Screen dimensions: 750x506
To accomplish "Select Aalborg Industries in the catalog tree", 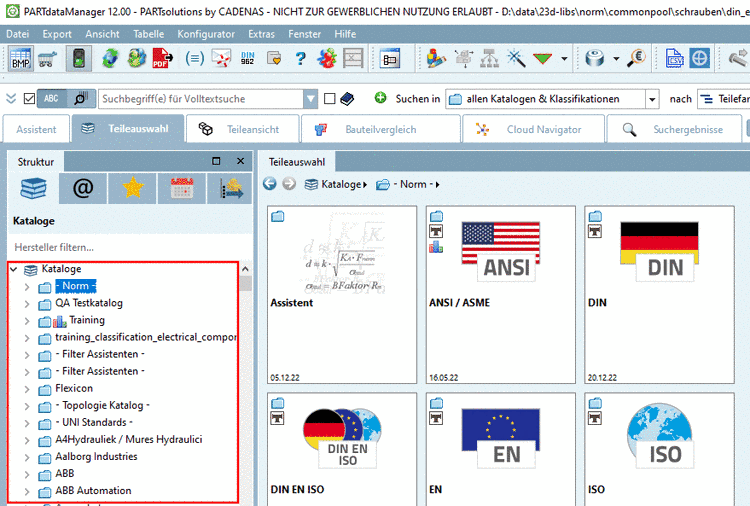I will (x=96, y=456).
